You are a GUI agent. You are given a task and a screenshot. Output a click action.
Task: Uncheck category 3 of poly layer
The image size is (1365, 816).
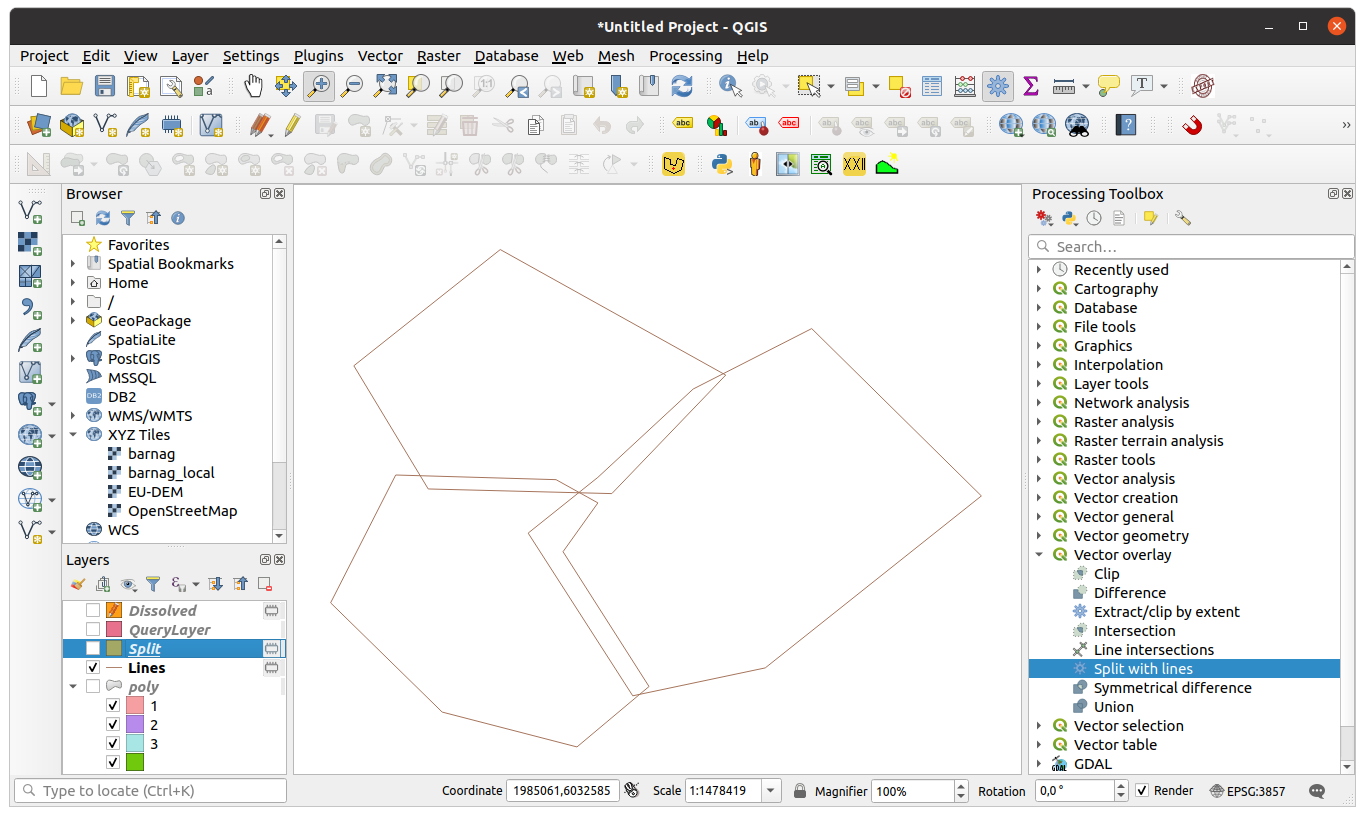coord(113,744)
